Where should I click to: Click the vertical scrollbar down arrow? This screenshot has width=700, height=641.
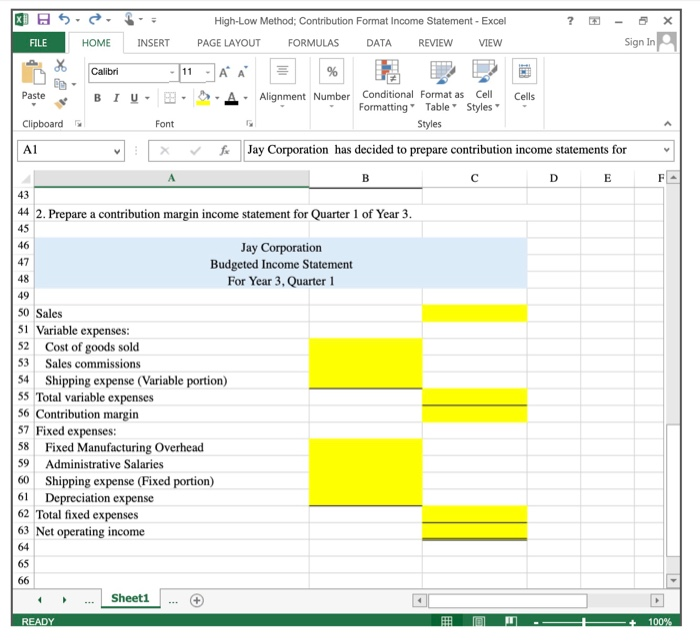pos(673,580)
